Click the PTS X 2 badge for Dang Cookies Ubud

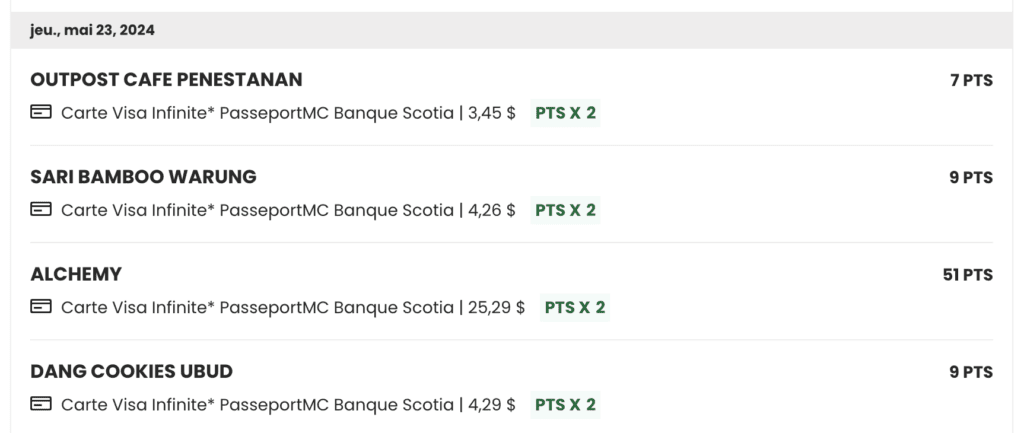pyautogui.click(x=565, y=404)
